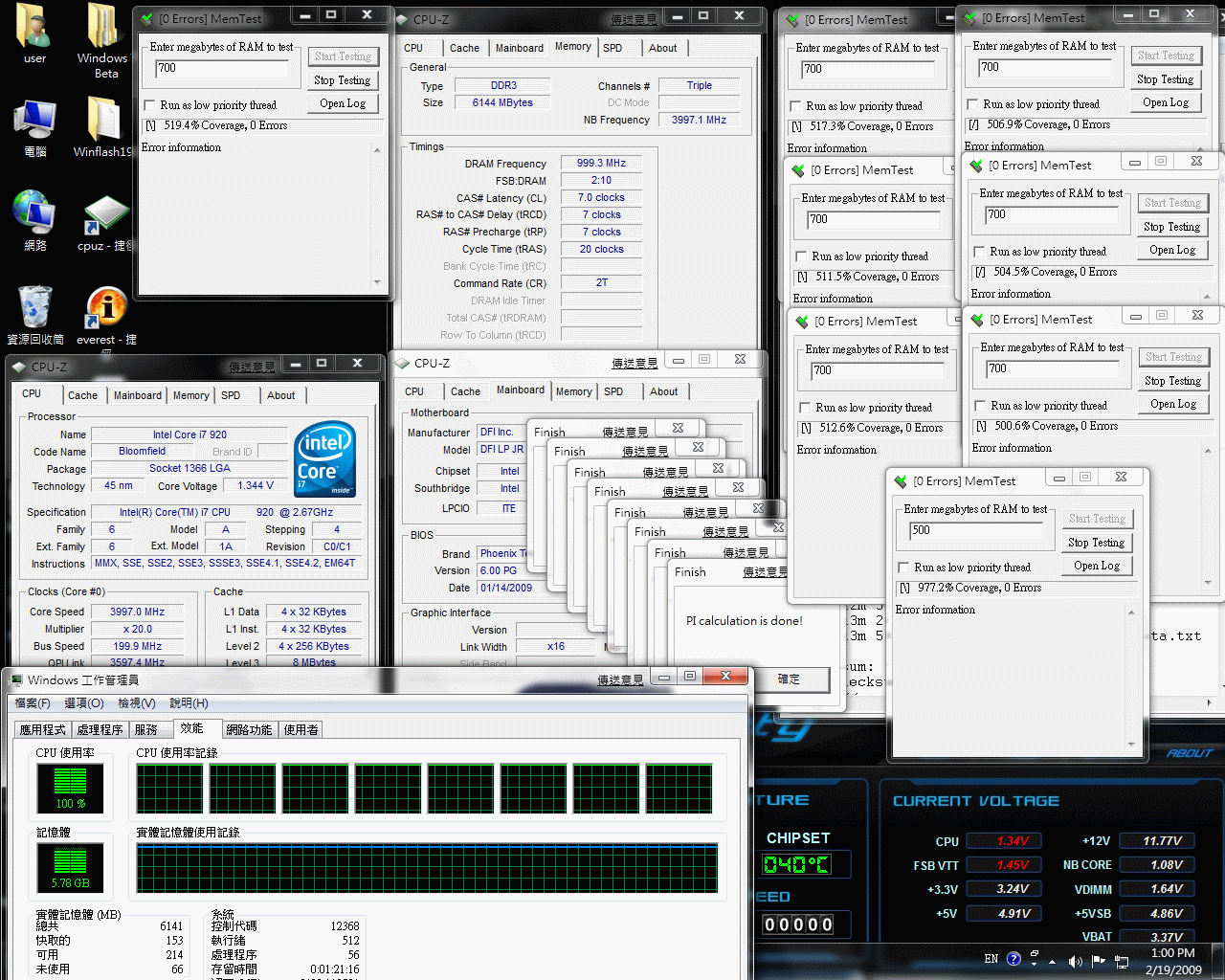Image resolution: width=1225 pixels, height=980 pixels.
Task: Click title icon of CPU-Z Bloomfield window
Action: pyautogui.click(x=19, y=367)
